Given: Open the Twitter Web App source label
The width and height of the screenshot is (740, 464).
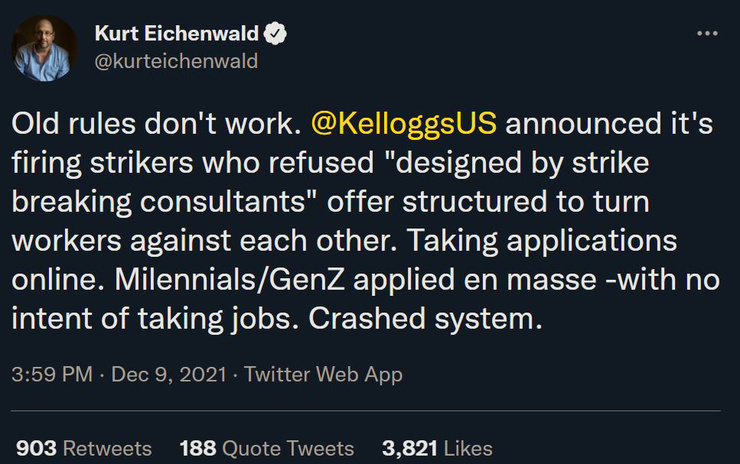Looking at the screenshot, I should click(323, 374).
